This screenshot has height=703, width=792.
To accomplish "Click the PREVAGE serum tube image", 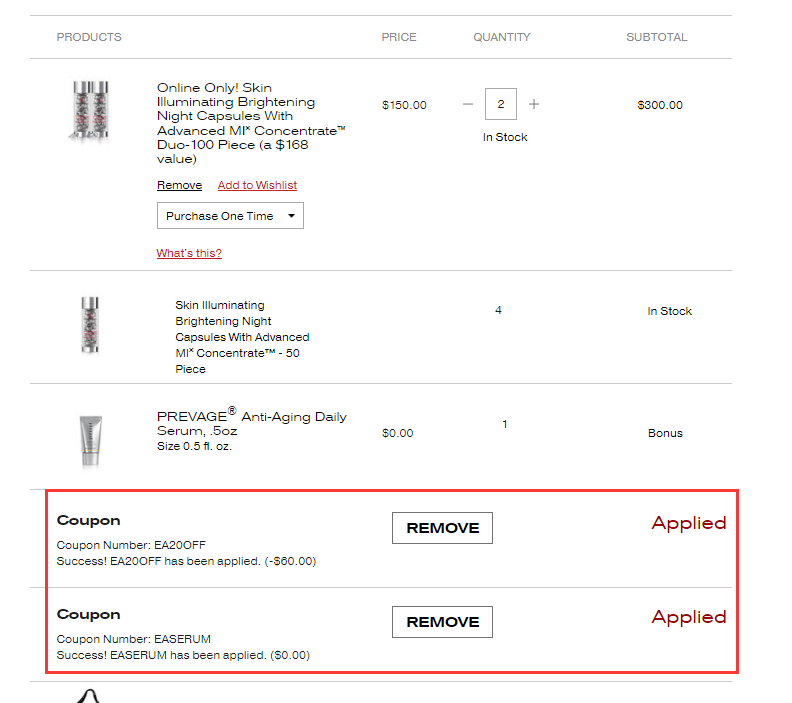I will coord(90,440).
